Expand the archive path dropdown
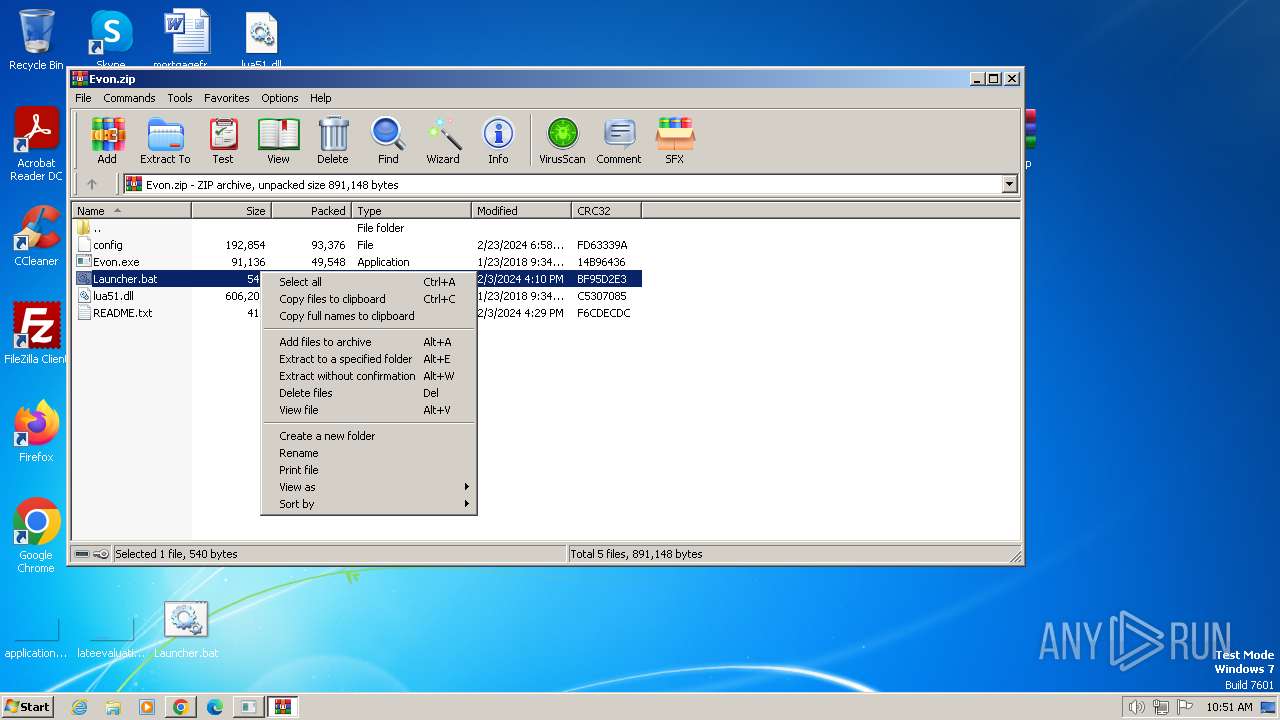Viewport: 1280px width, 720px height. pyautogui.click(x=1009, y=184)
